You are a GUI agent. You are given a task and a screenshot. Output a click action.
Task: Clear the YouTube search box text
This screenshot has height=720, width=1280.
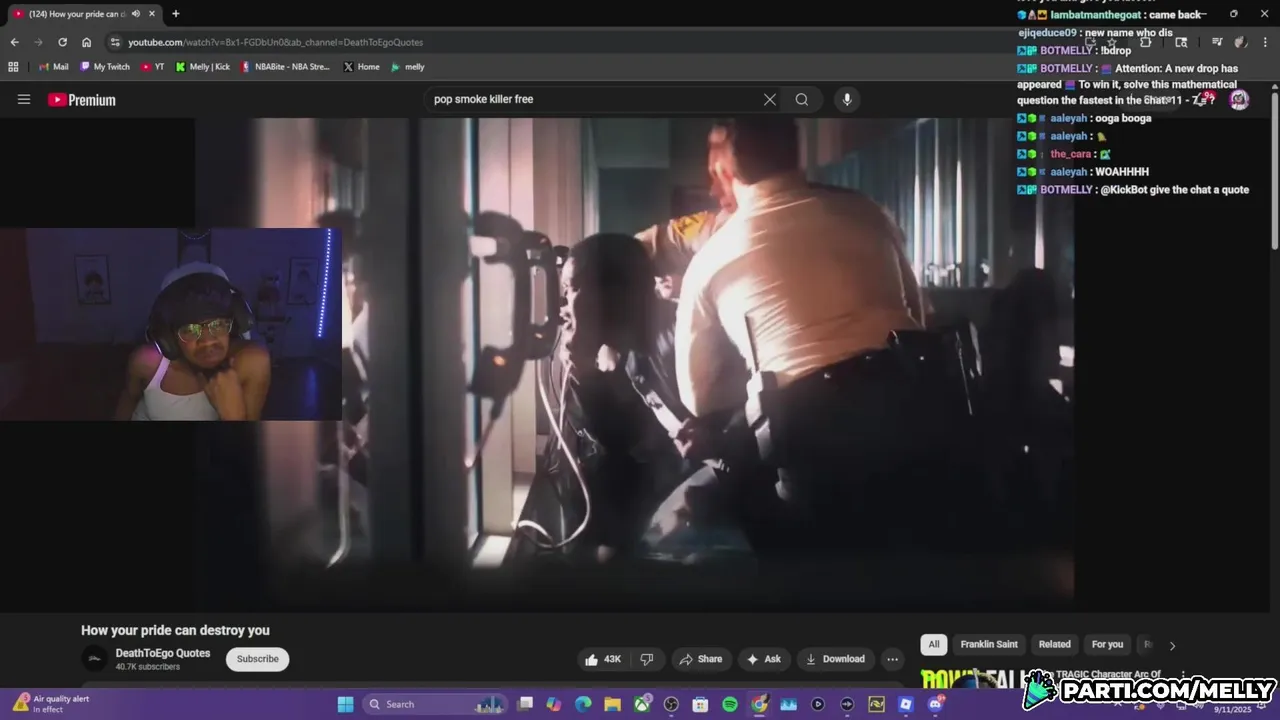click(769, 99)
